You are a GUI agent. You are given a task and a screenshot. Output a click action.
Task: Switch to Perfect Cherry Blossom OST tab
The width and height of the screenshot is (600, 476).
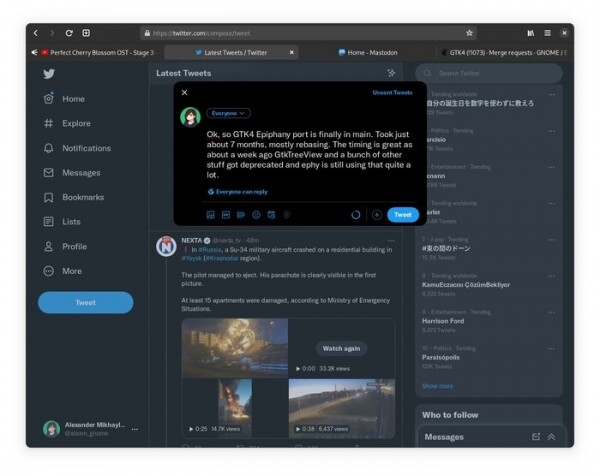tap(98, 52)
